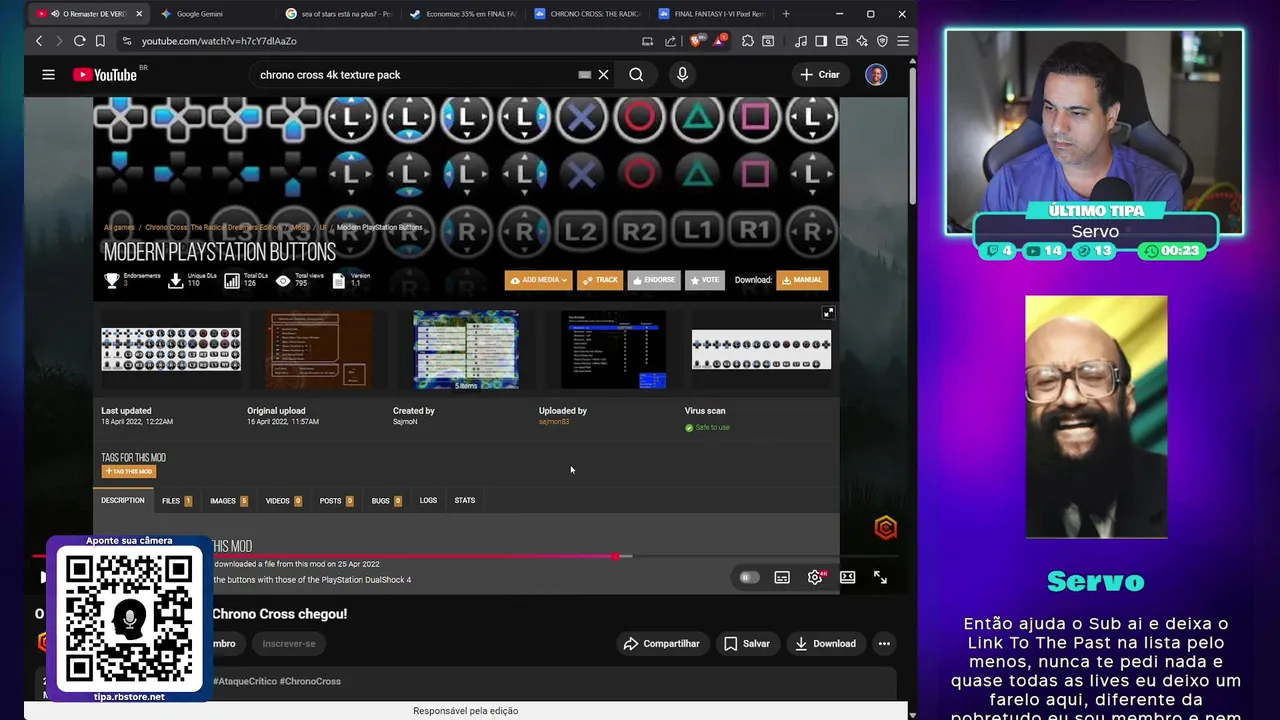This screenshot has width=1280, height=720.
Task: Select the STATS tab
Action: click(x=465, y=500)
